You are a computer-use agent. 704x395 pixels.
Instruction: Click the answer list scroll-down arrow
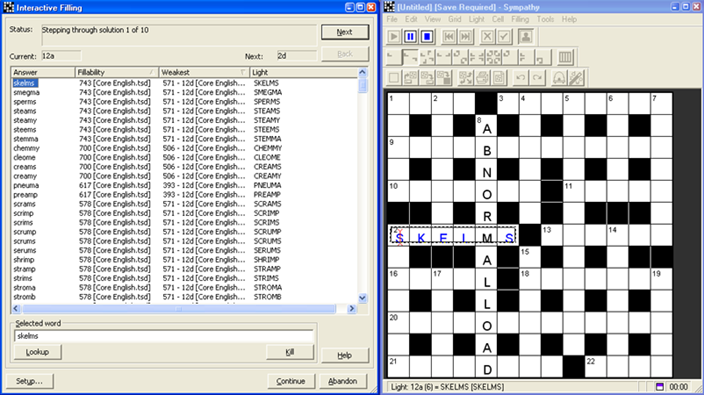363,298
